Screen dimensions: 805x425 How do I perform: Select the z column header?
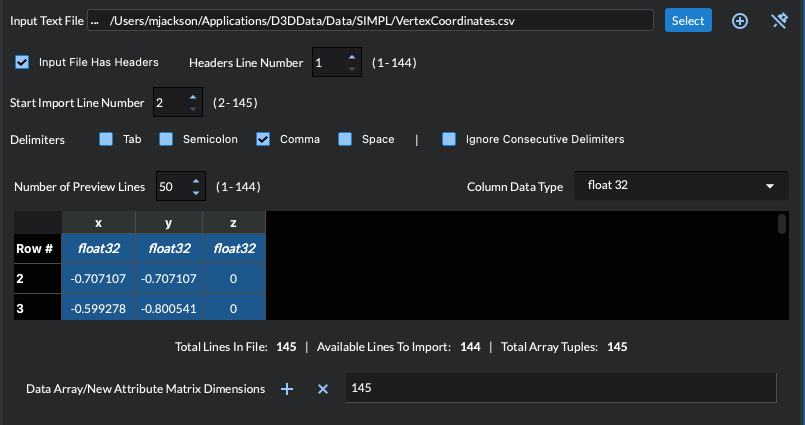pyautogui.click(x=234, y=223)
